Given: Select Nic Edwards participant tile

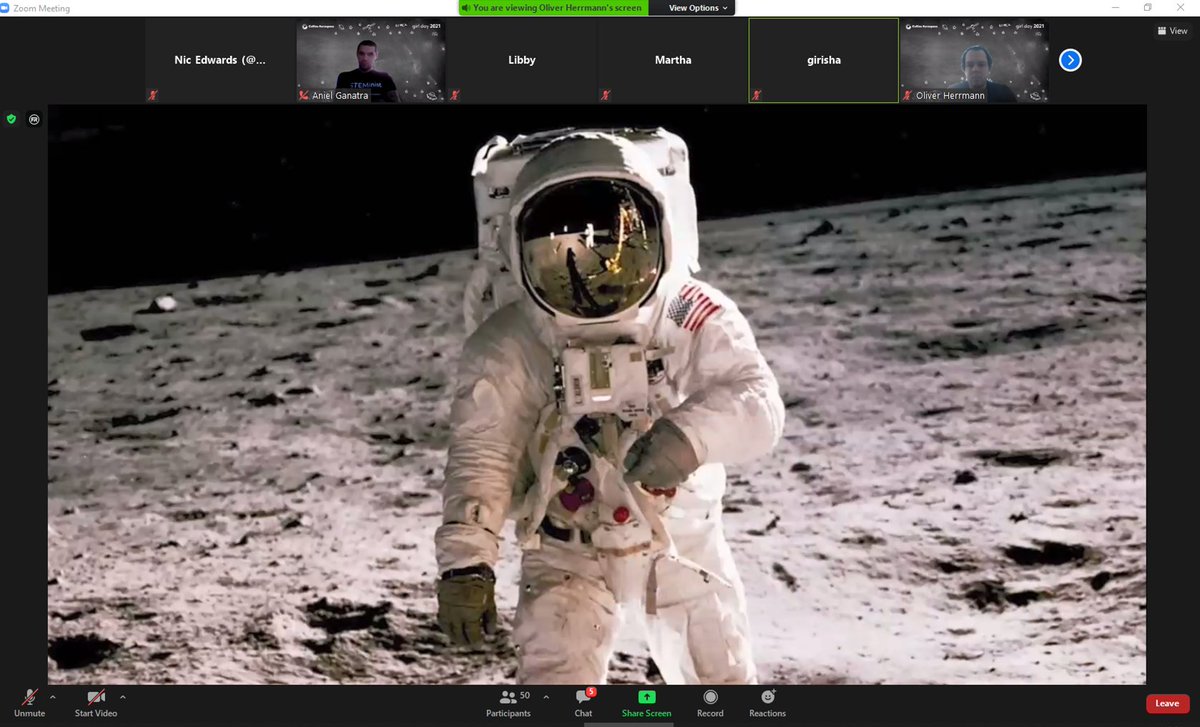Looking at the screenshot, I should tap(220, 60).
